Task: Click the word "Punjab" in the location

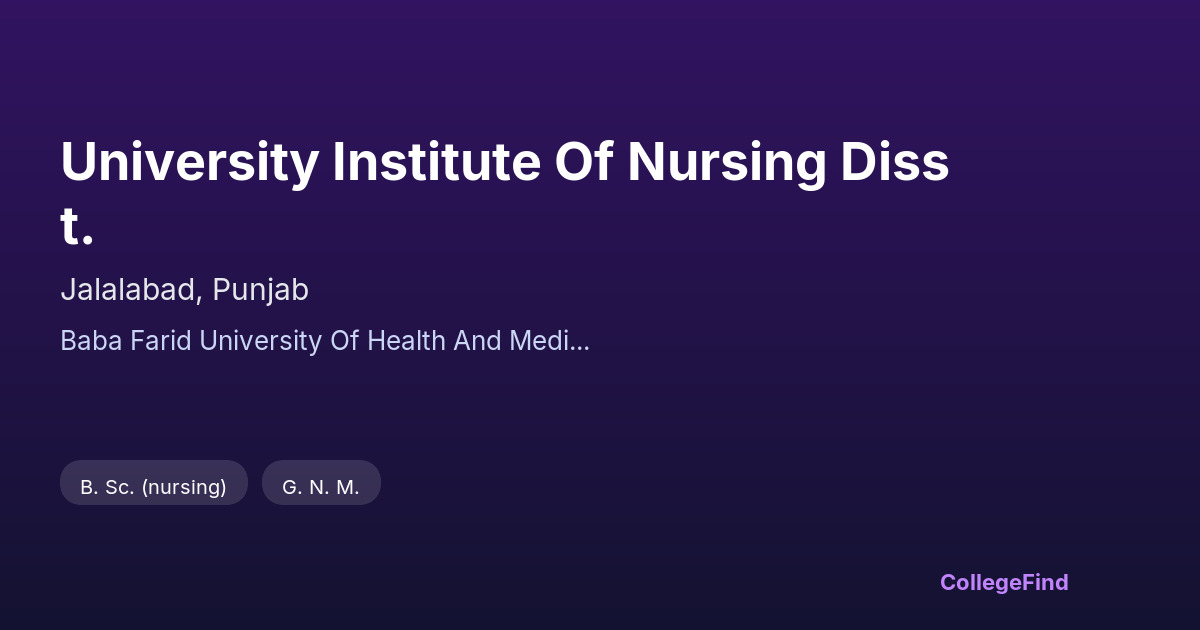Action: [x=260, y=290]
